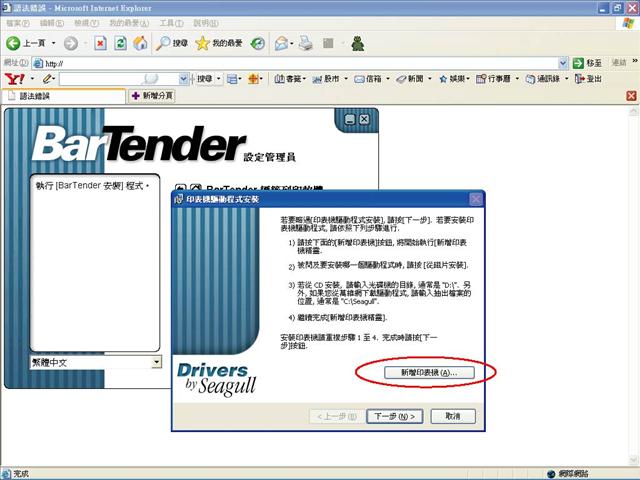Stop page loading with red X icon
The height and width of the screenshot is (480, 640).
(x=100, y=43)
